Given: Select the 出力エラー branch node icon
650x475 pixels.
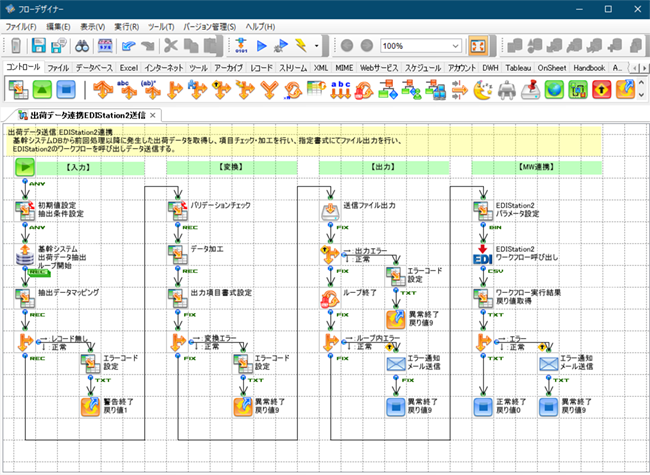Looking at the screenshot, I should [330, 254].
